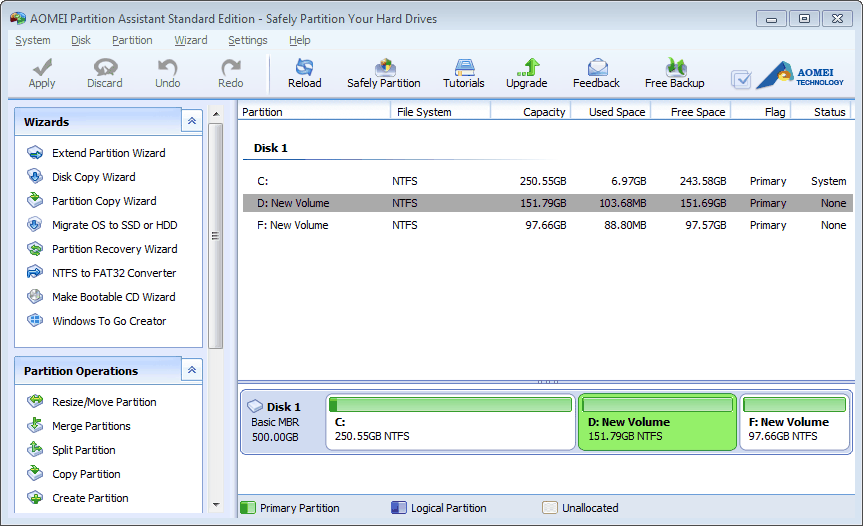Select C: 250.55GB block in disk map

(x=450, y=422)
